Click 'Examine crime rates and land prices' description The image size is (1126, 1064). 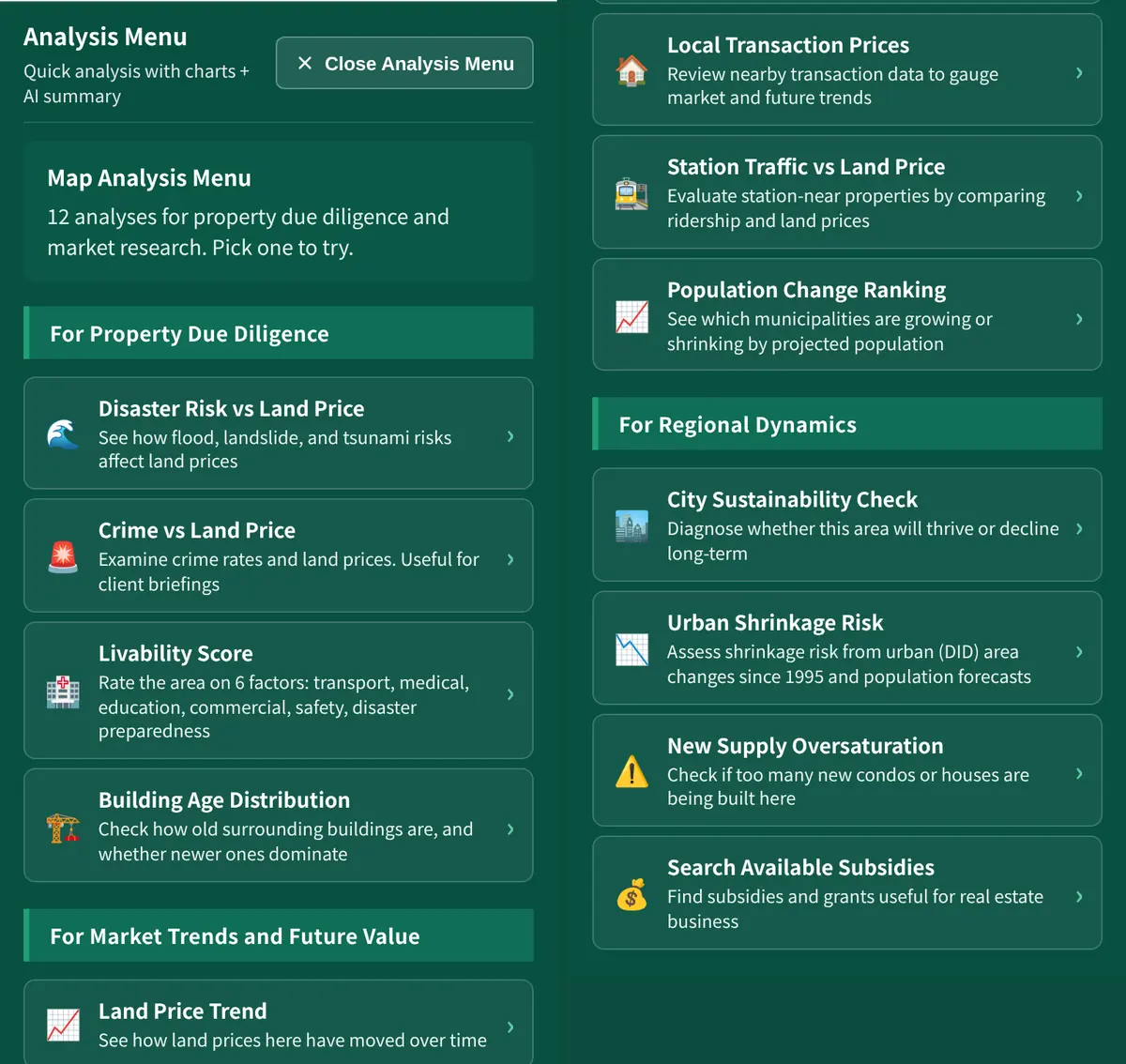[x=289, y=571]
